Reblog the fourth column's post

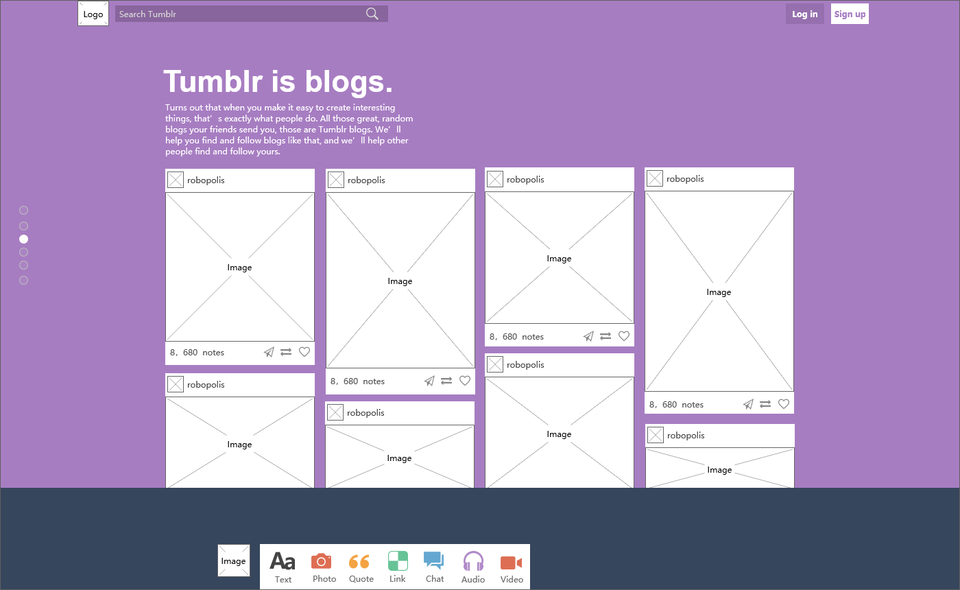click(765, 404)
